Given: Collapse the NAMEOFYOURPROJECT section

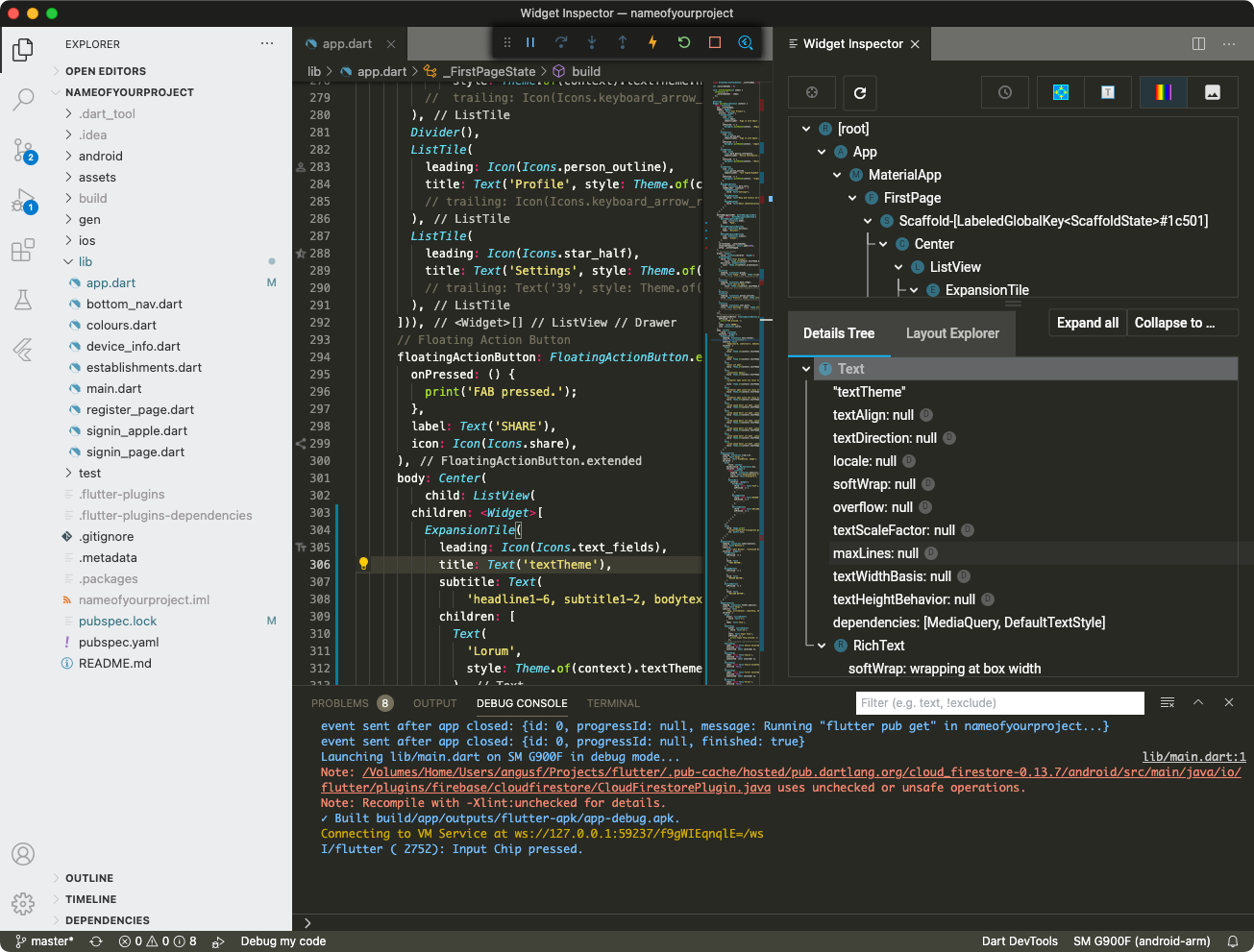Looking at the screenshot, I should click(x=130, y=92).
